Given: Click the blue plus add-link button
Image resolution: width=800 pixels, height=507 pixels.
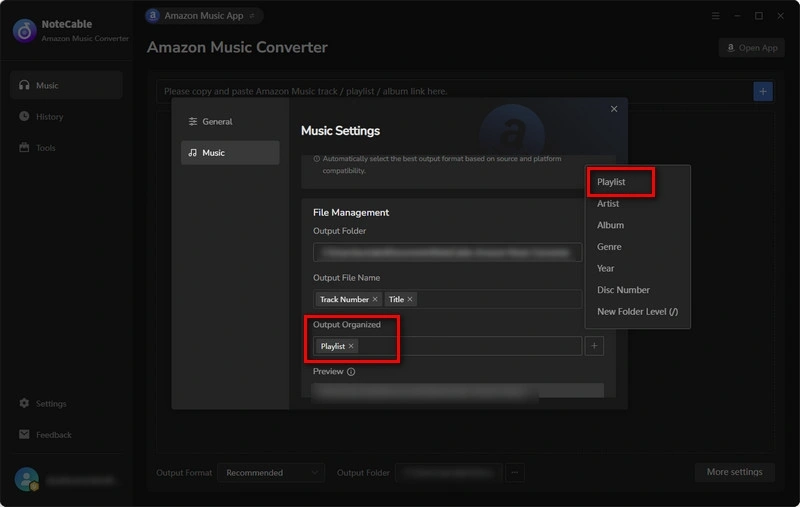Looking at the screenshot, I should [763, 91].
